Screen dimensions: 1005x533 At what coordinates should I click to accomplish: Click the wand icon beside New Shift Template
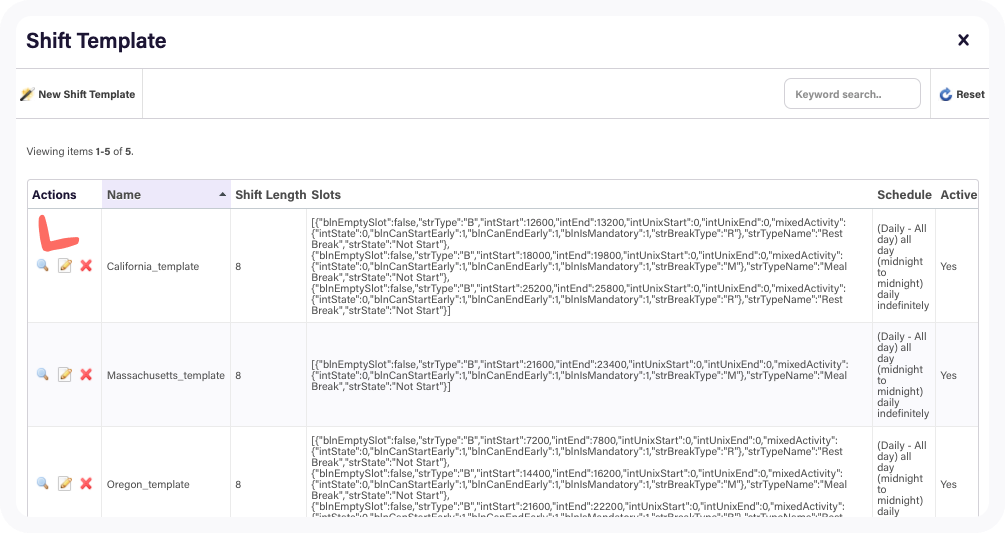(27, 94)
